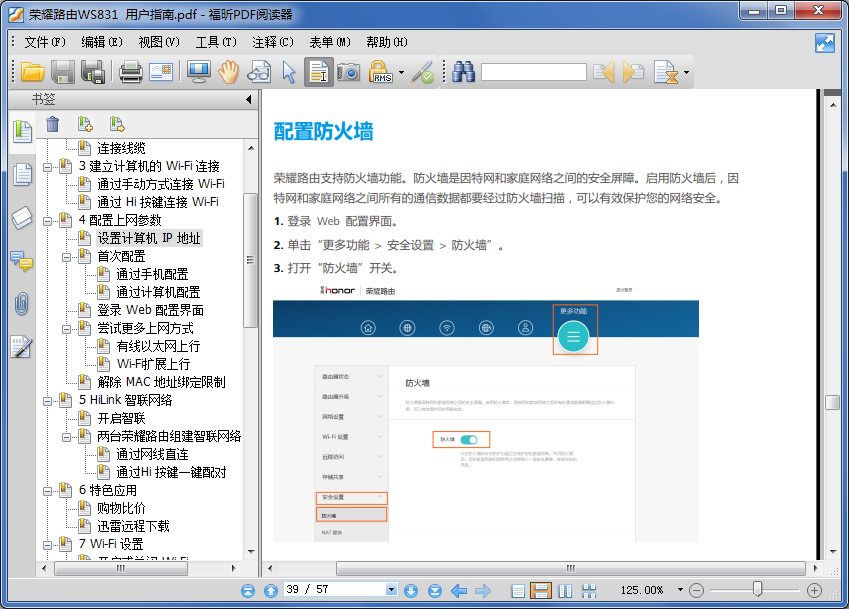Find previous search result arrow
849x609 pixels.
[604, 72]
